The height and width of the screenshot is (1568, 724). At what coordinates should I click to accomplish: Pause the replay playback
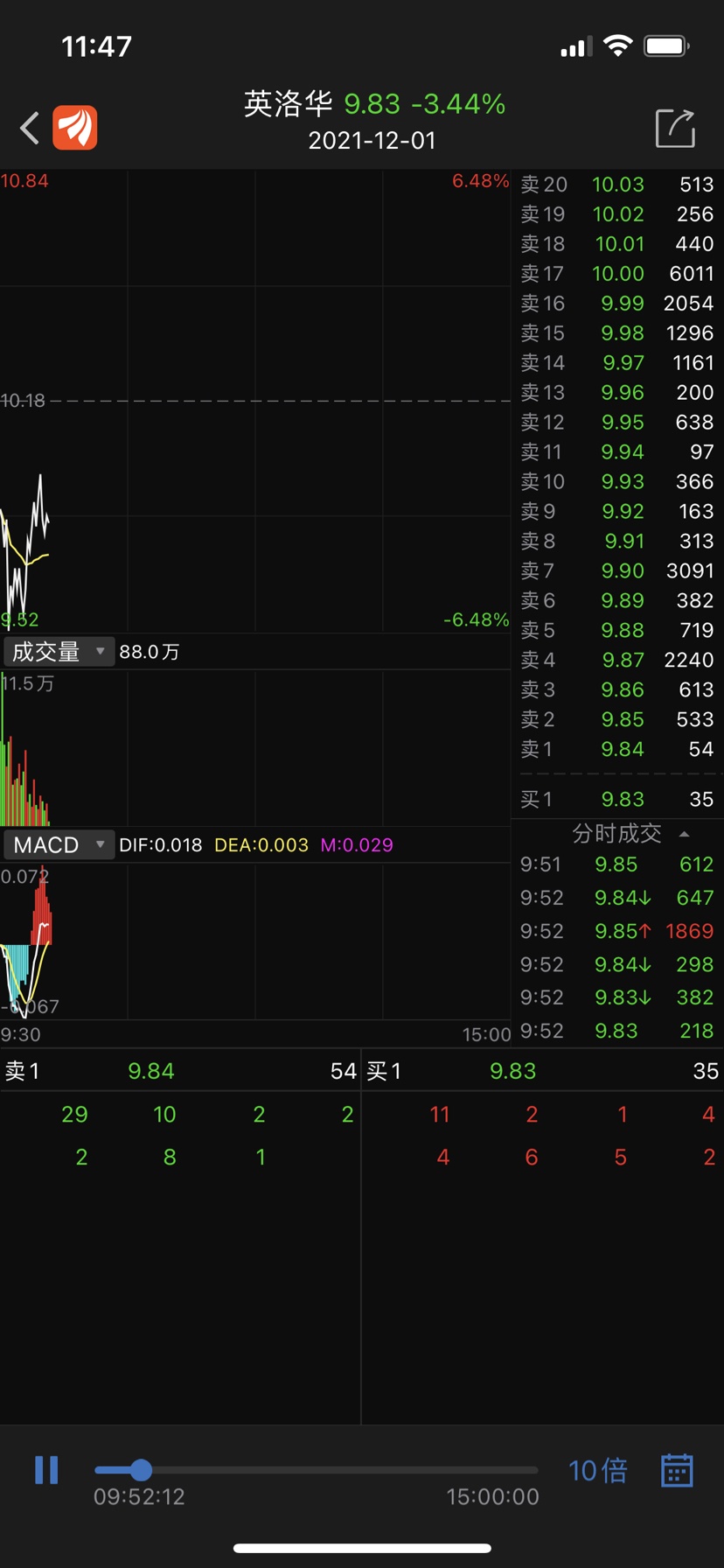click(x=46, y=1469)
